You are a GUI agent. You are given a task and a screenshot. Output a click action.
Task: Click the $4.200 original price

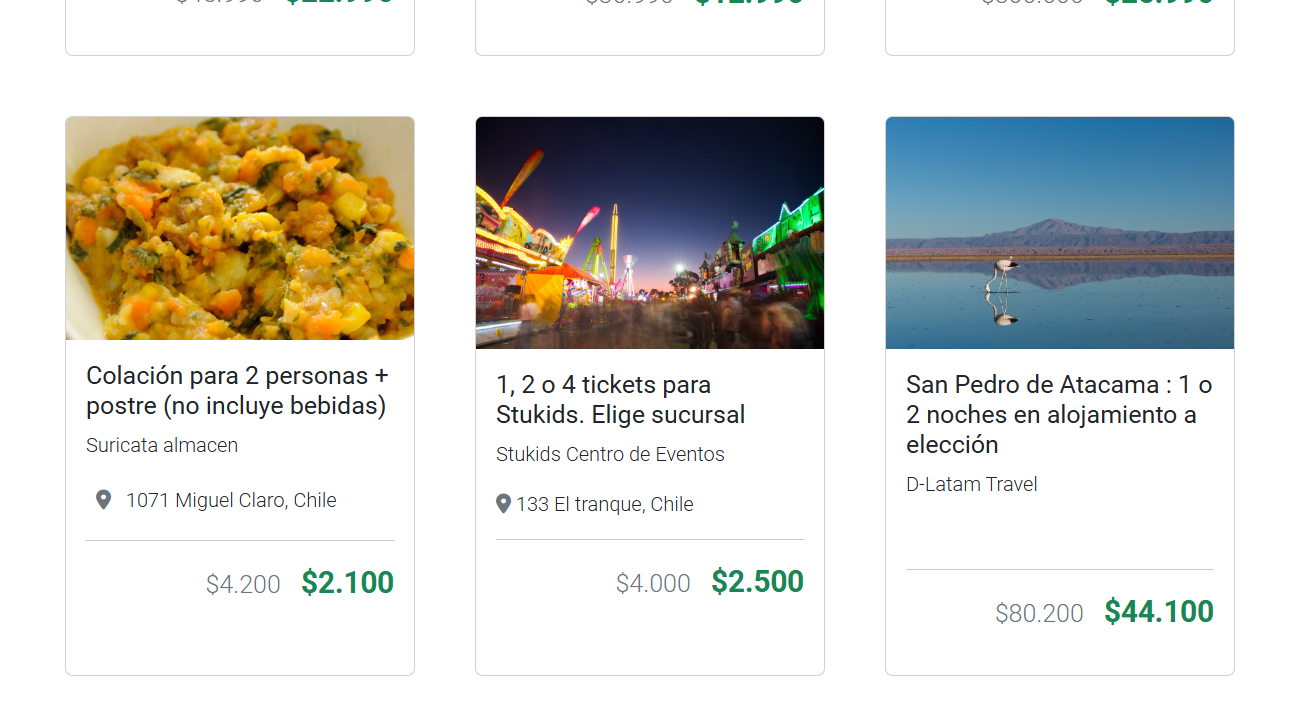243,585
